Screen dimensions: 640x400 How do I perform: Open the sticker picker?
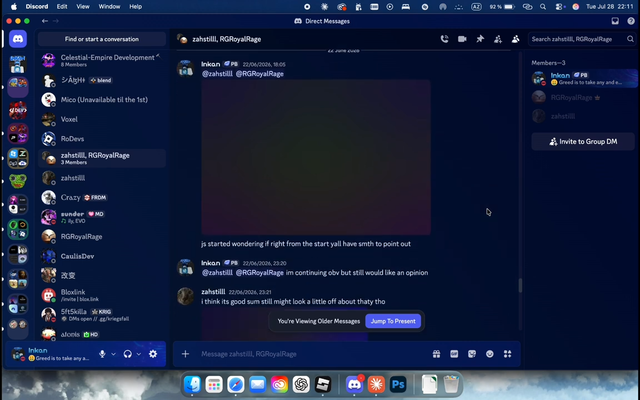pyautogui.click(x=472, y=354)
